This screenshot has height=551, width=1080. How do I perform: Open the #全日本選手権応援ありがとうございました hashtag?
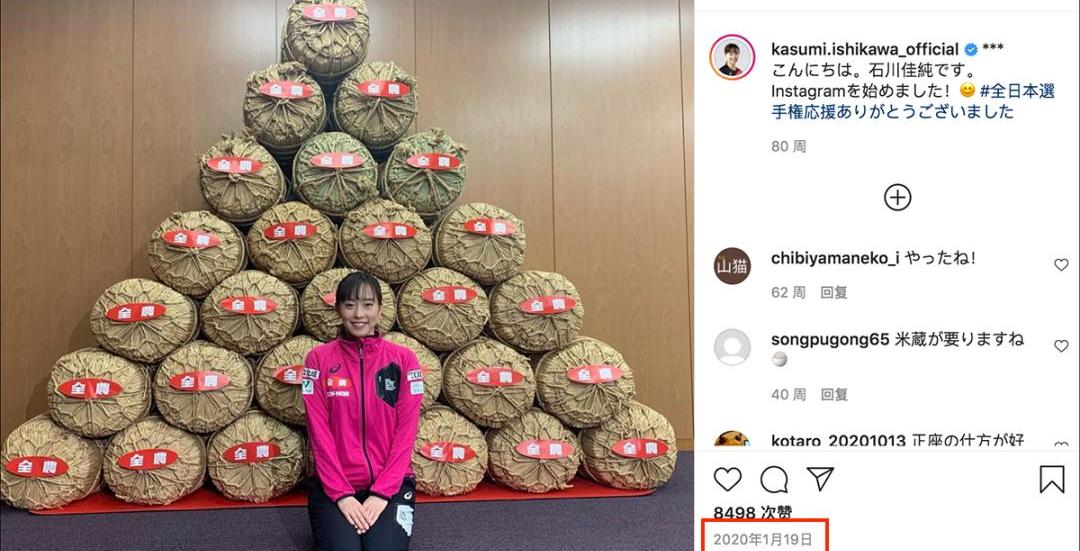(x=913, y=101)
